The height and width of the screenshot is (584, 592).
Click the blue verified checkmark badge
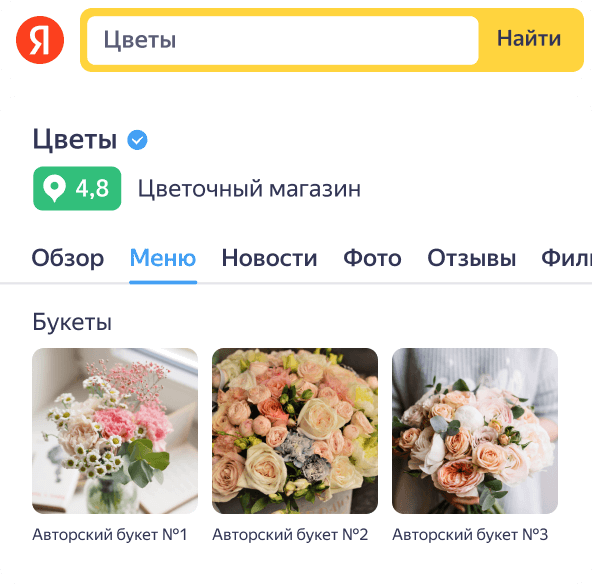click(x=137, y=140)
